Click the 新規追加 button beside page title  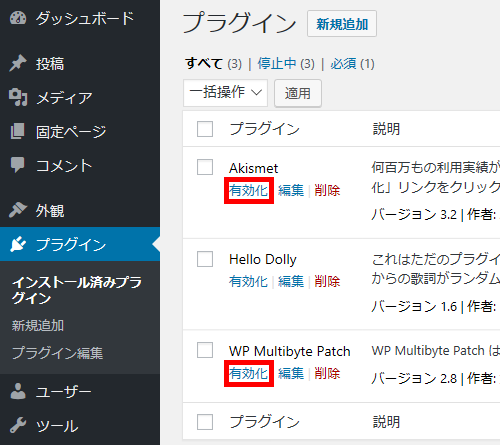[x=342, y=24]
